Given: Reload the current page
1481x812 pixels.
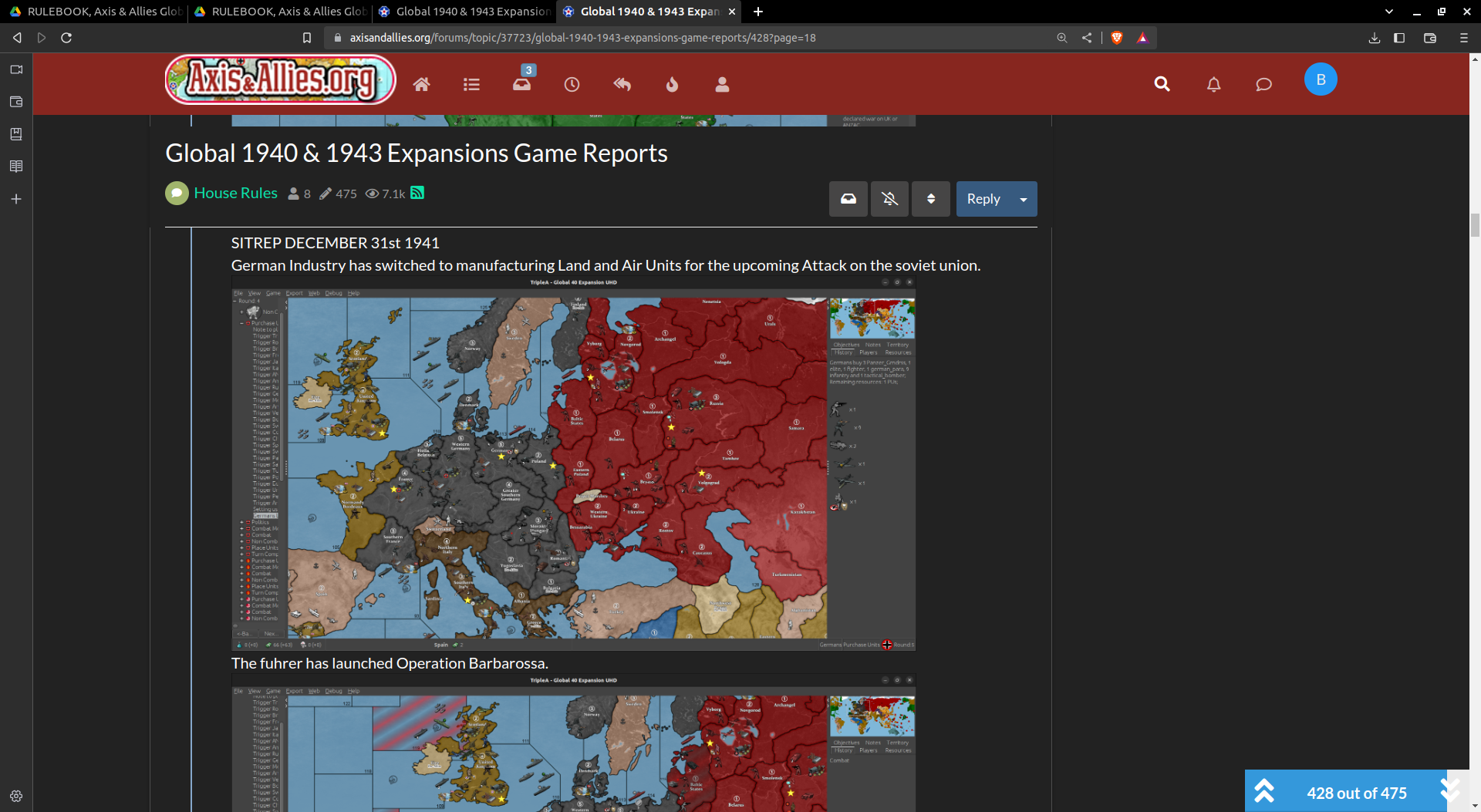Looking at the screenshot, I should tap(66, 38).
